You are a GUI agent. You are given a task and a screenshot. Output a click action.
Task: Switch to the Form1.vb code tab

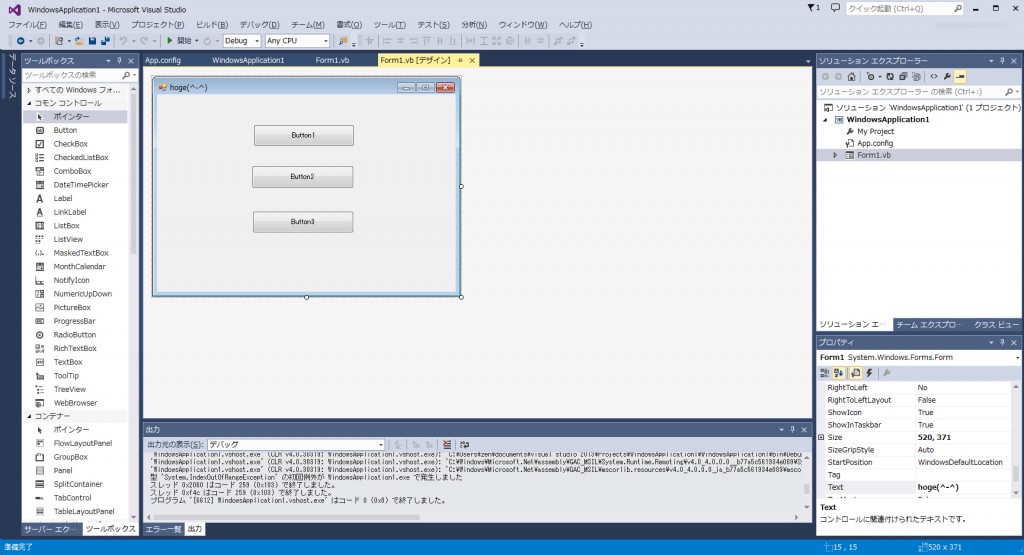pyautogui.click(x=332, y=60)
